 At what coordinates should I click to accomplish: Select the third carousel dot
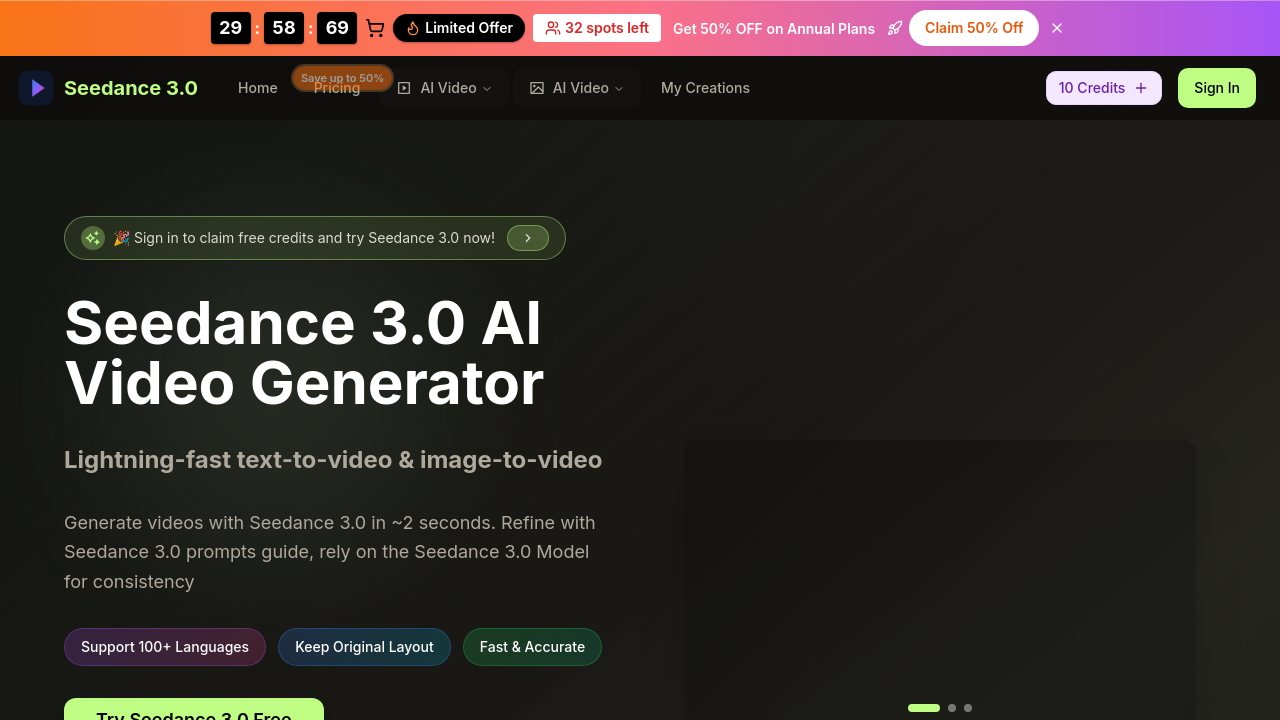click(x=968, y=708)
